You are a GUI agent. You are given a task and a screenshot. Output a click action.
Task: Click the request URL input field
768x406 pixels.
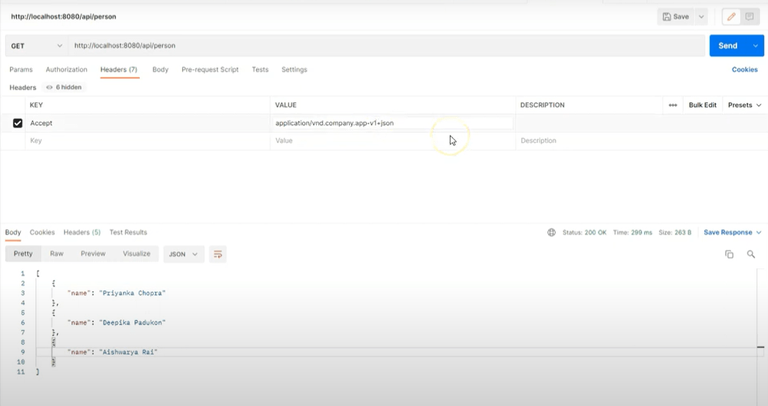pyautogui.click(x=387, y=46)
